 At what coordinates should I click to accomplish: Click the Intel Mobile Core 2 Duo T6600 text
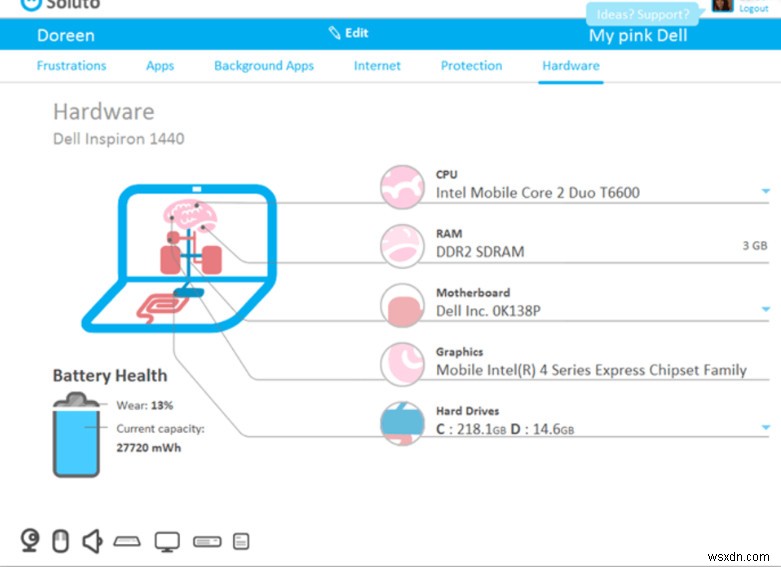click(x=537, y=193)
